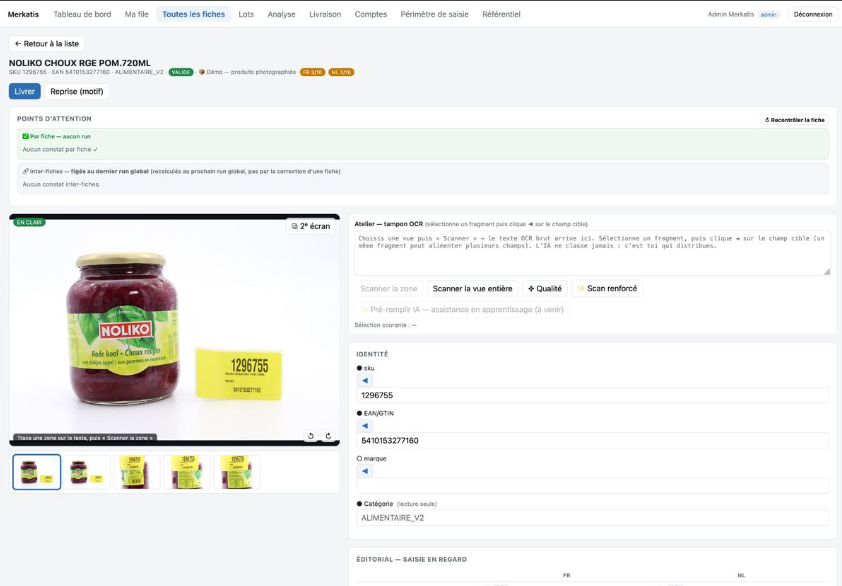Select Toutes les fiches tab
This screenshot has width=842, height=586.
(193, 15)
